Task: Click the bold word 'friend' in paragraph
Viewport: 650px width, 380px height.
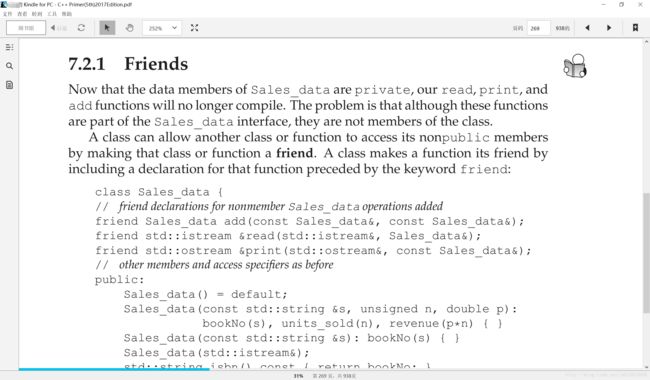Action: (x=294, y=153)
